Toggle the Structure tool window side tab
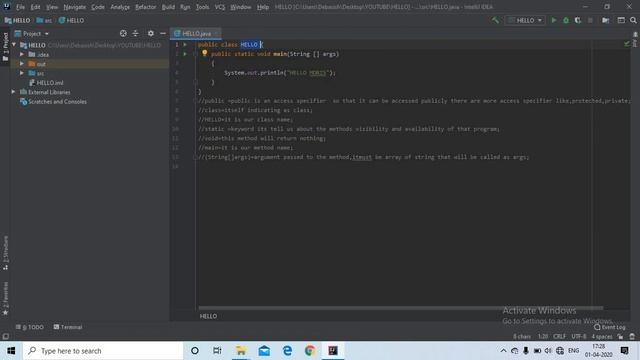This screenshot has height=360, width=640. (5, 253)
